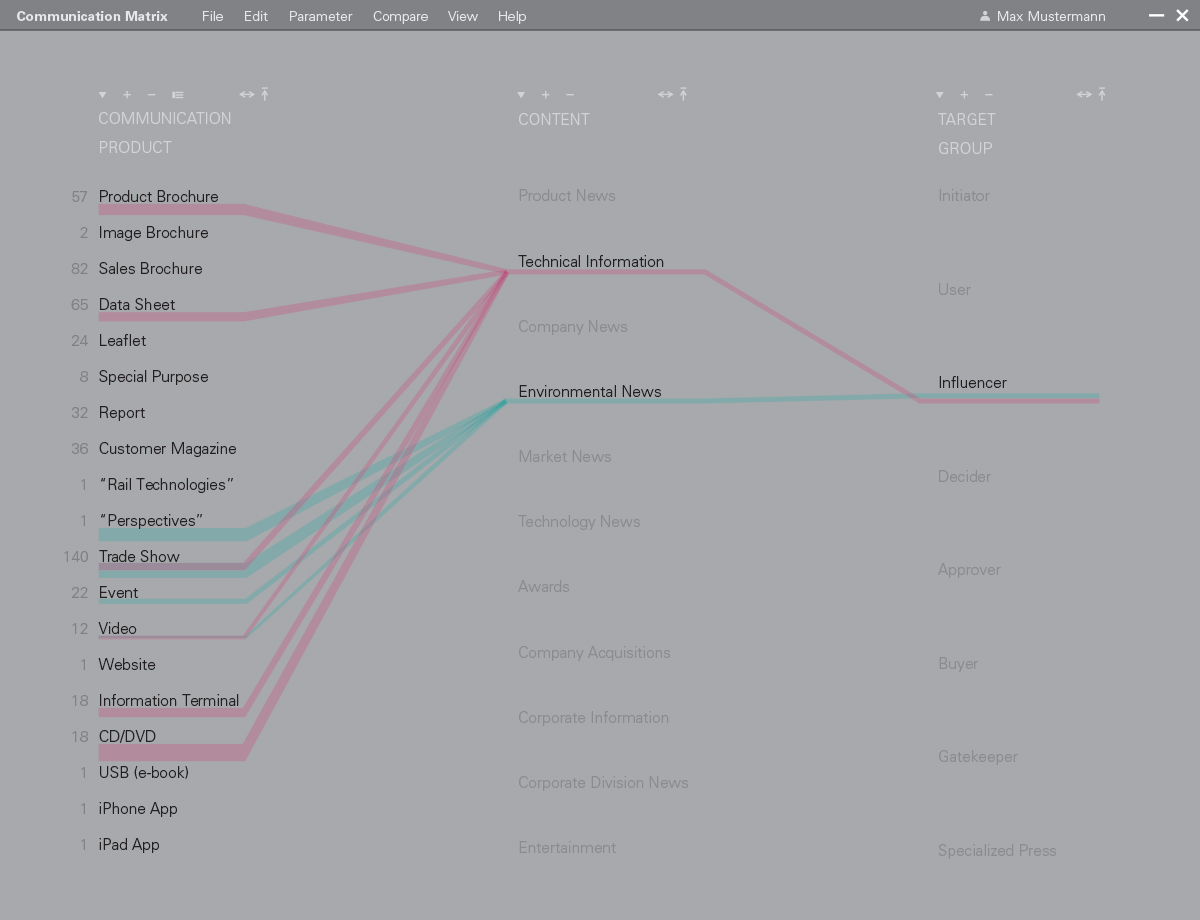1200x920 pixels.
Task: Select "Customer Magazine" in the list
Action: tap(168, 449)
